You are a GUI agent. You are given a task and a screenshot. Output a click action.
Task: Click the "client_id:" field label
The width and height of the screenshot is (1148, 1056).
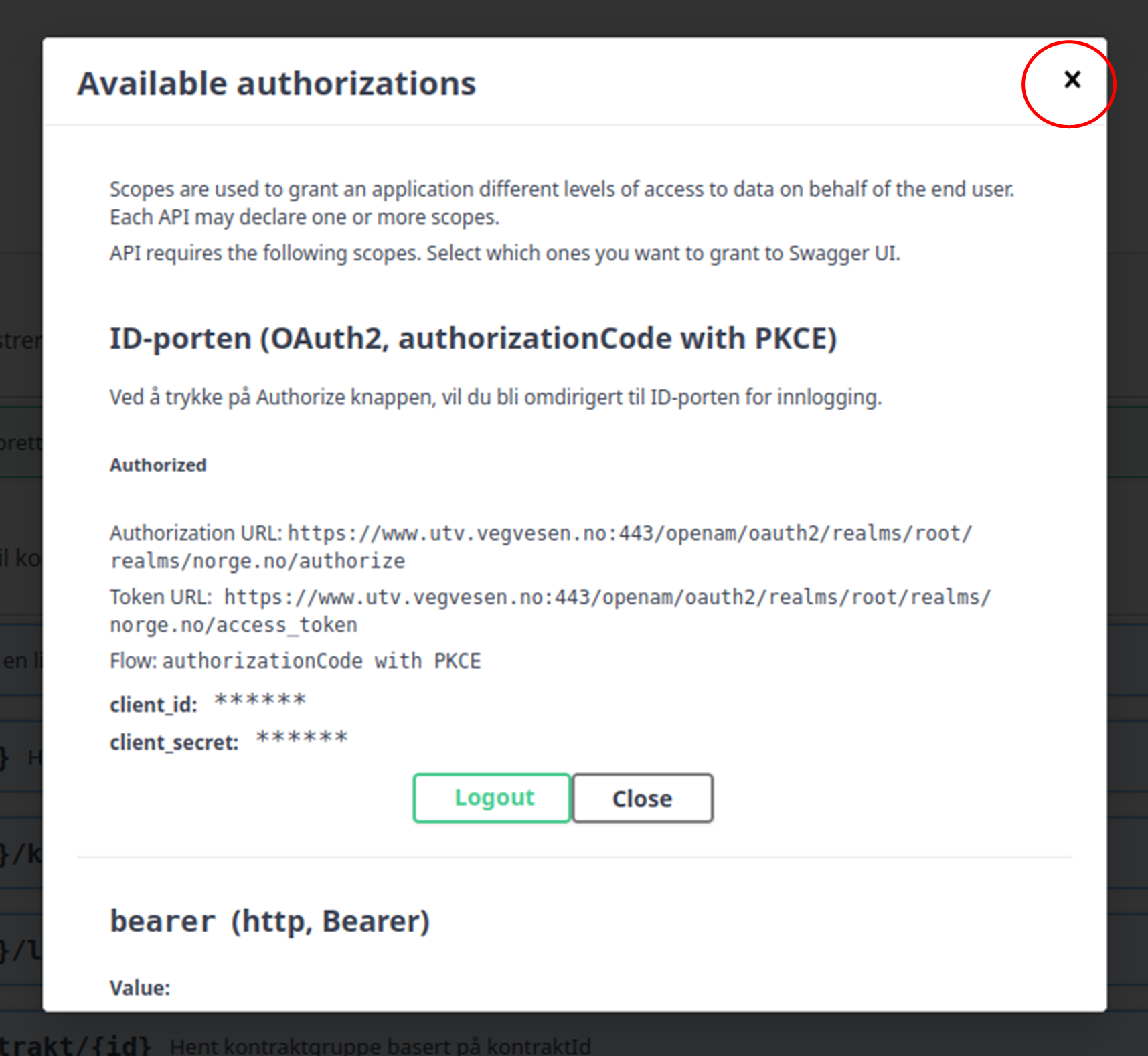(x=154, y=705)
